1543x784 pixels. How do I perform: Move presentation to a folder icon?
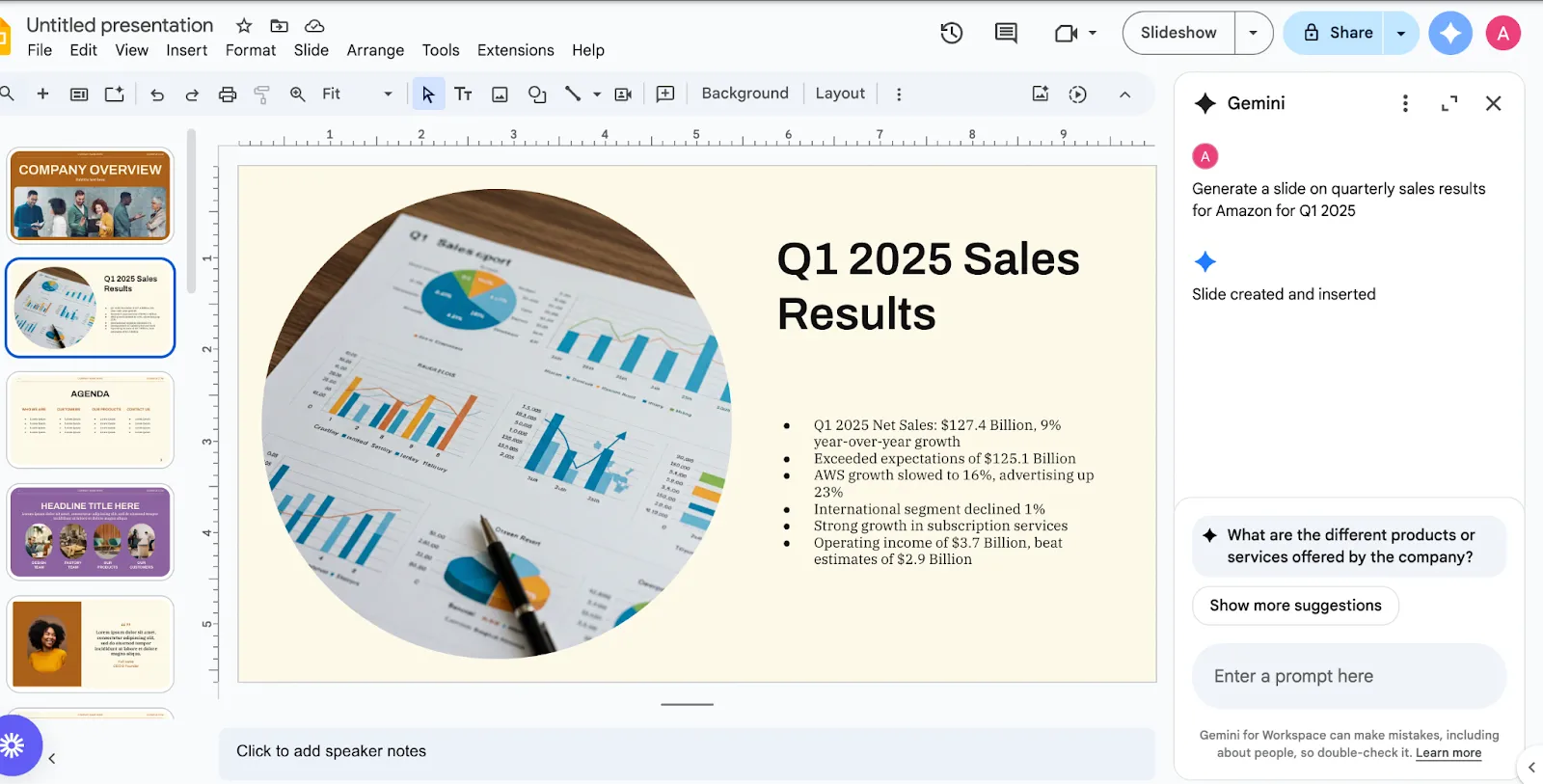click(279, 26)
